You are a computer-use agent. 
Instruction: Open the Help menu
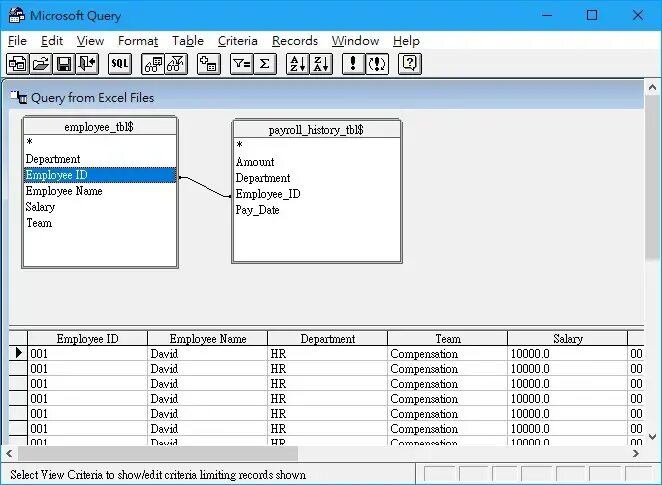click(x=406, y=41)
